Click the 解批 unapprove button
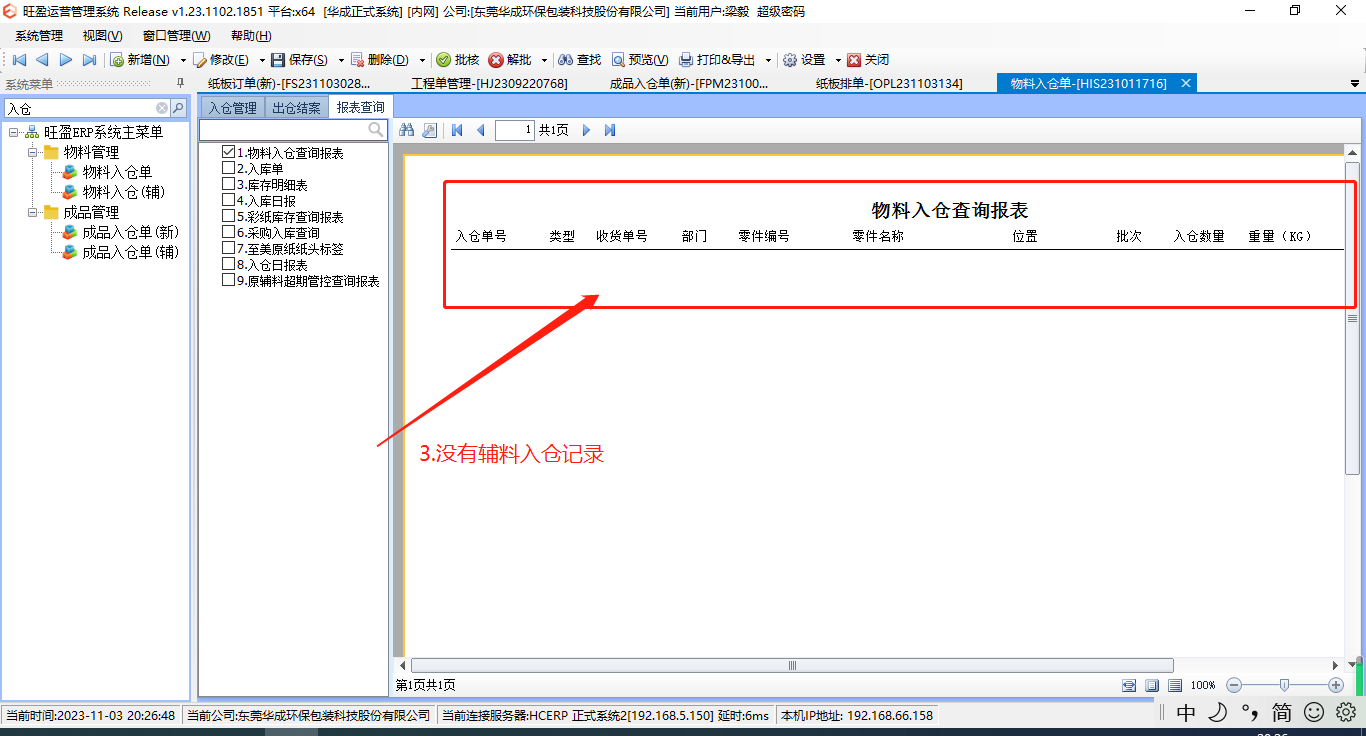The width and height of the screenshot is (1366, 736). click(x=510, y=60)
